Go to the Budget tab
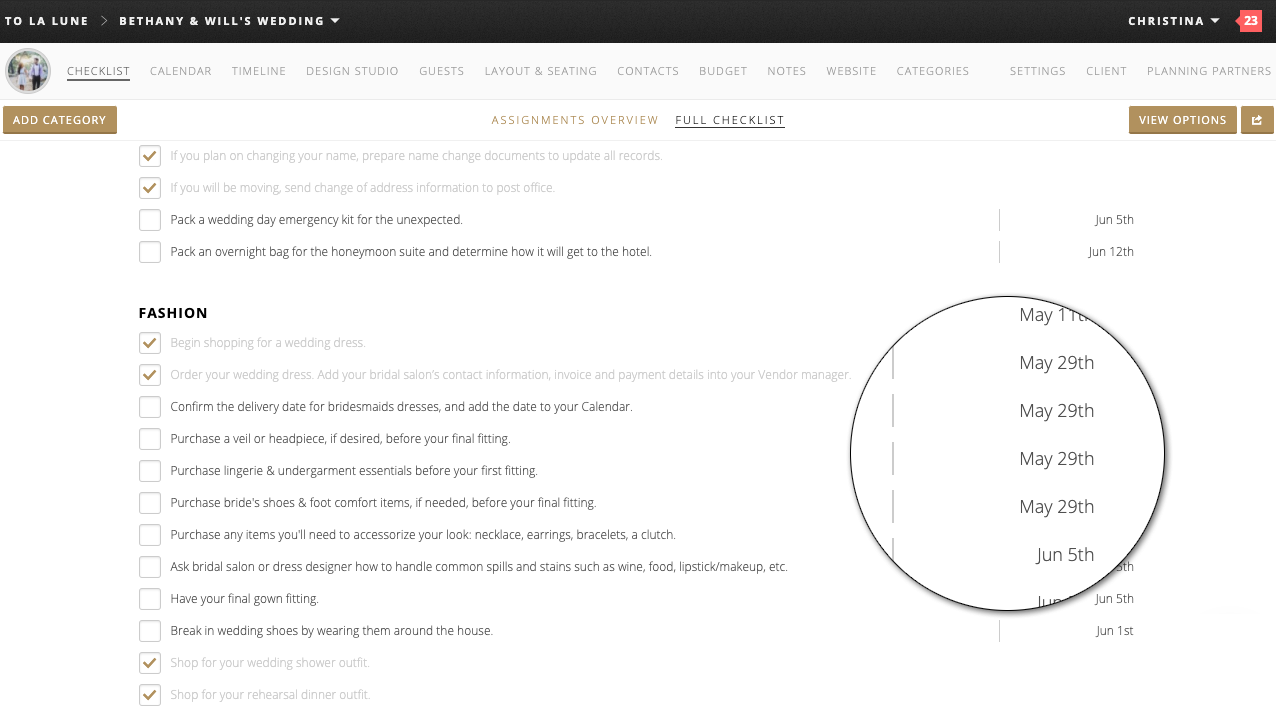The width and height of the screenshot is (1276, 713). [x=722, y=71]
